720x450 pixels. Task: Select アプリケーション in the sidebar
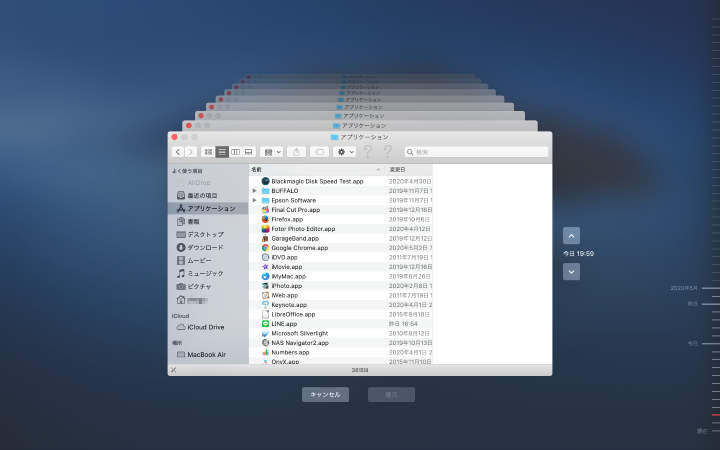208,208
